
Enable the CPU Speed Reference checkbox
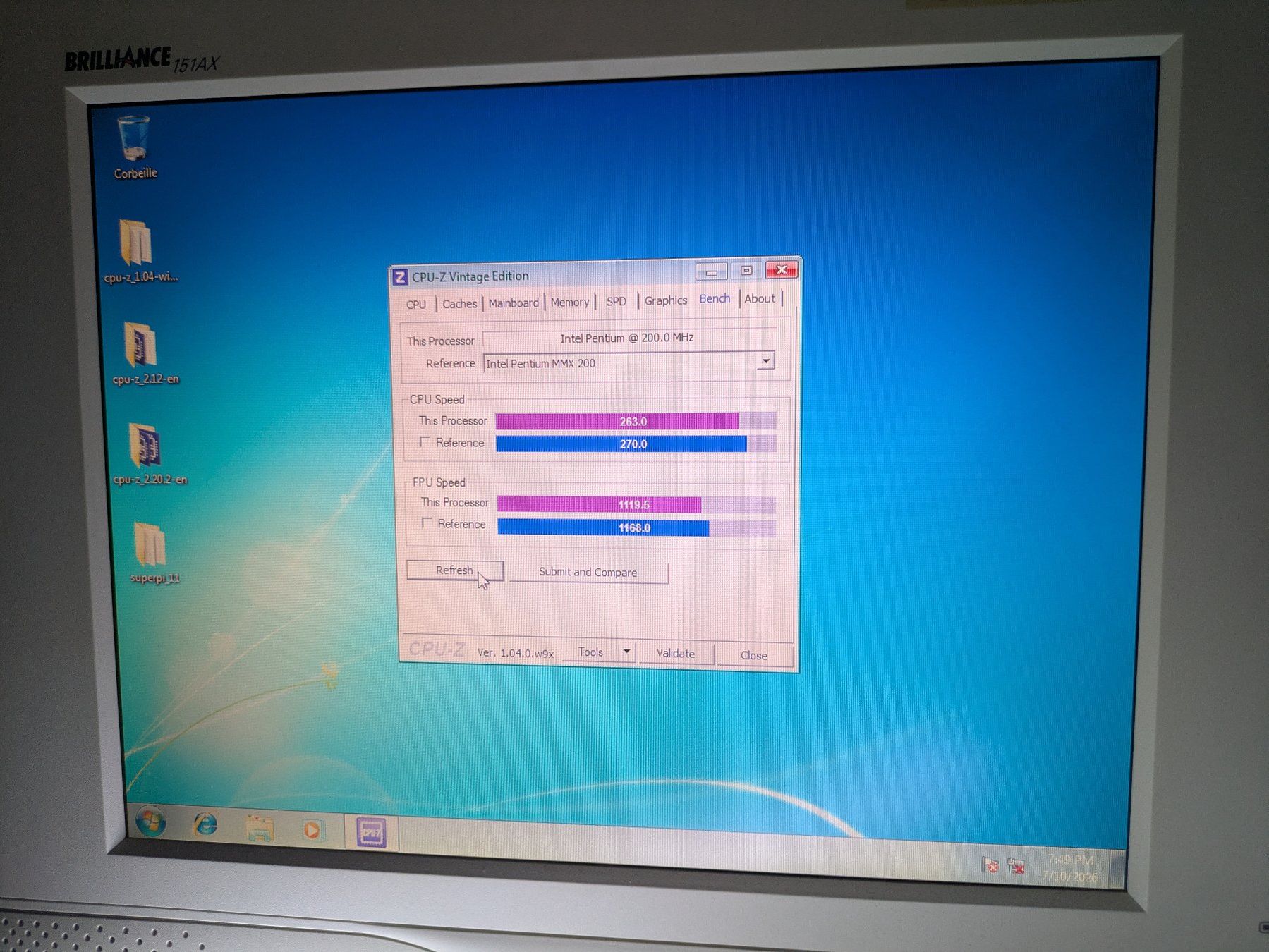coord(425,441)
